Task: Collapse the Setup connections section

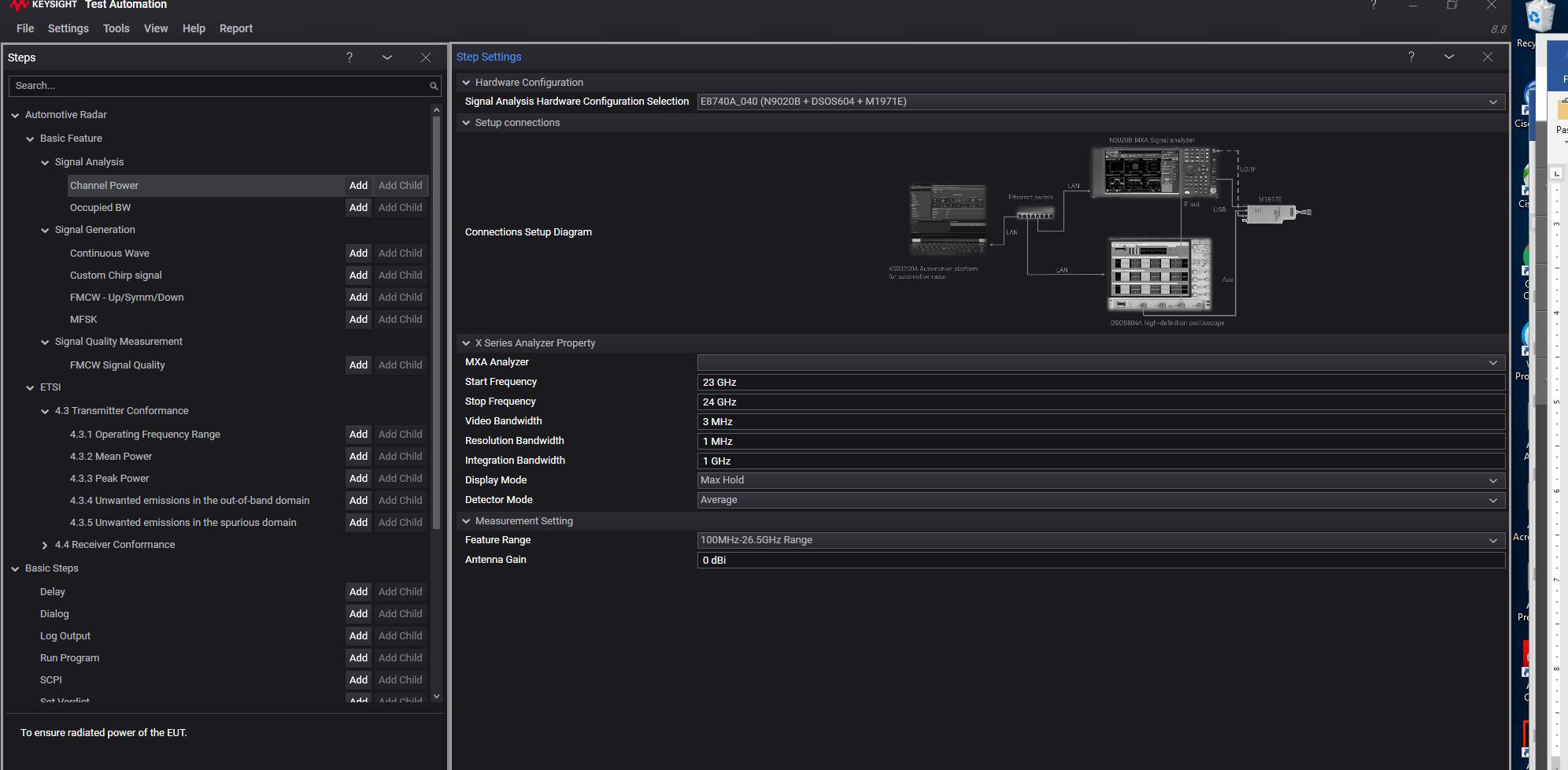Action: coord(466,123)
